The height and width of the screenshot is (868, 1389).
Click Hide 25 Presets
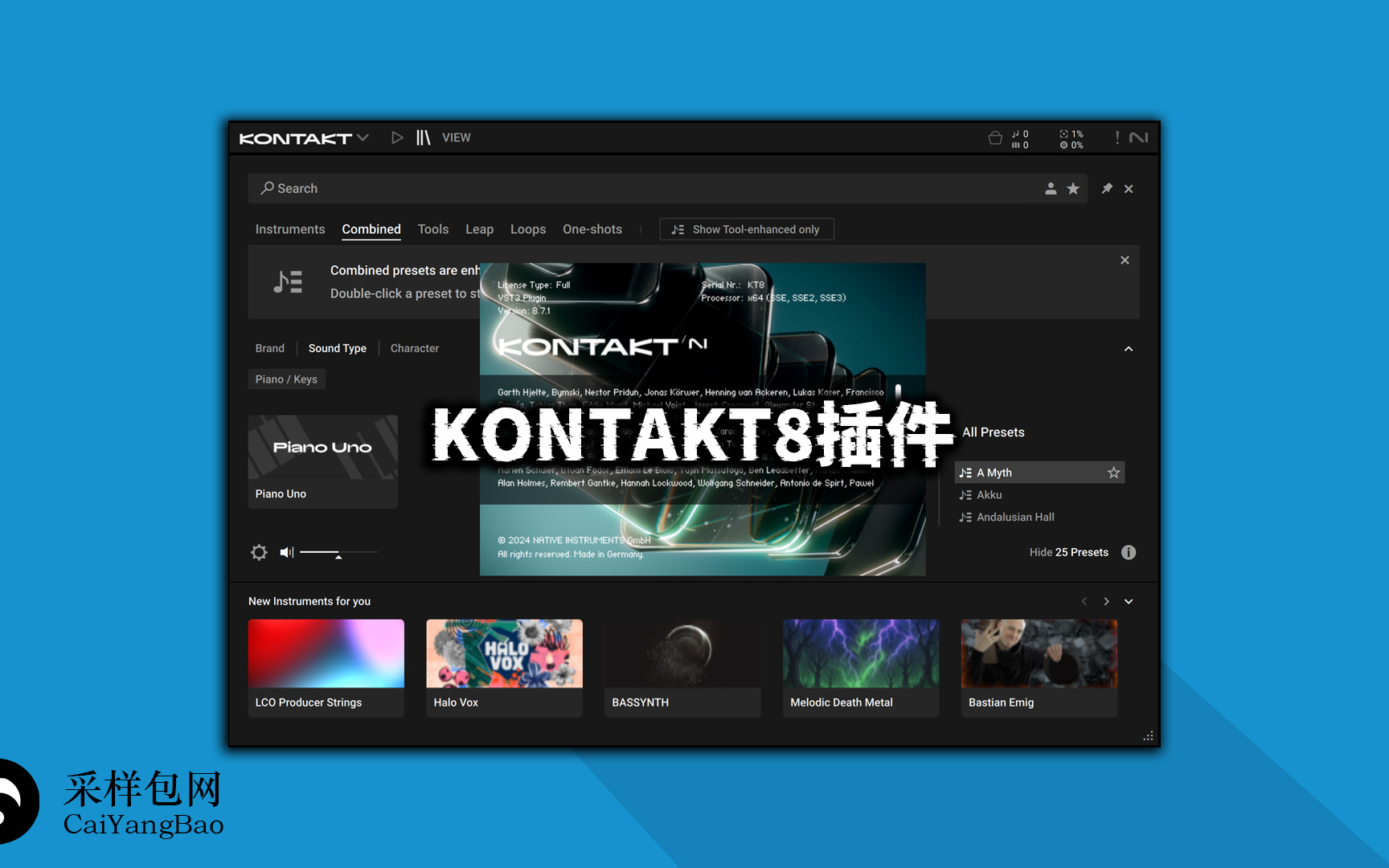(1068, 552)
